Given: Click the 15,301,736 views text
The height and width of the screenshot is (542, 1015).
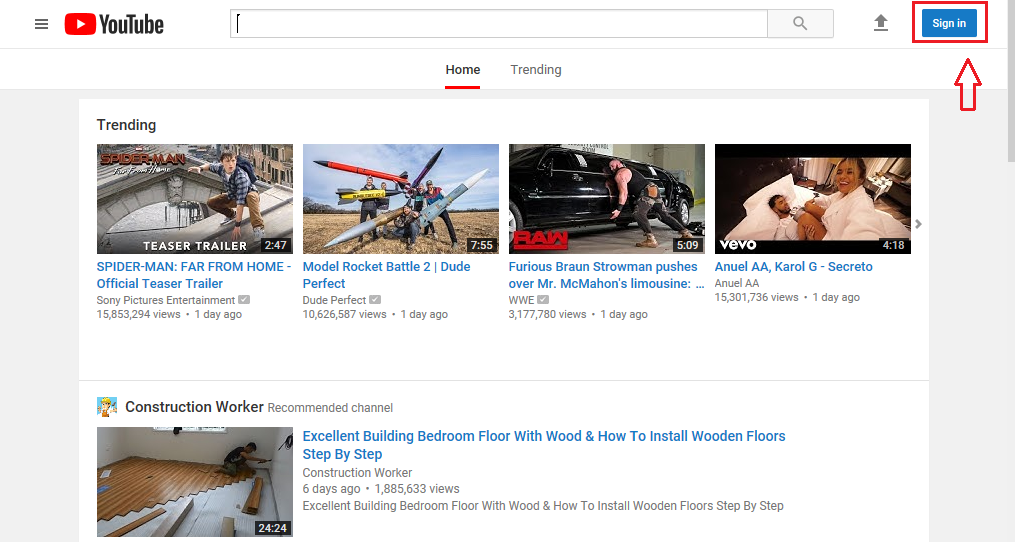Looking at the screenshot, I should pyautogui.click(x=757, y=298).
